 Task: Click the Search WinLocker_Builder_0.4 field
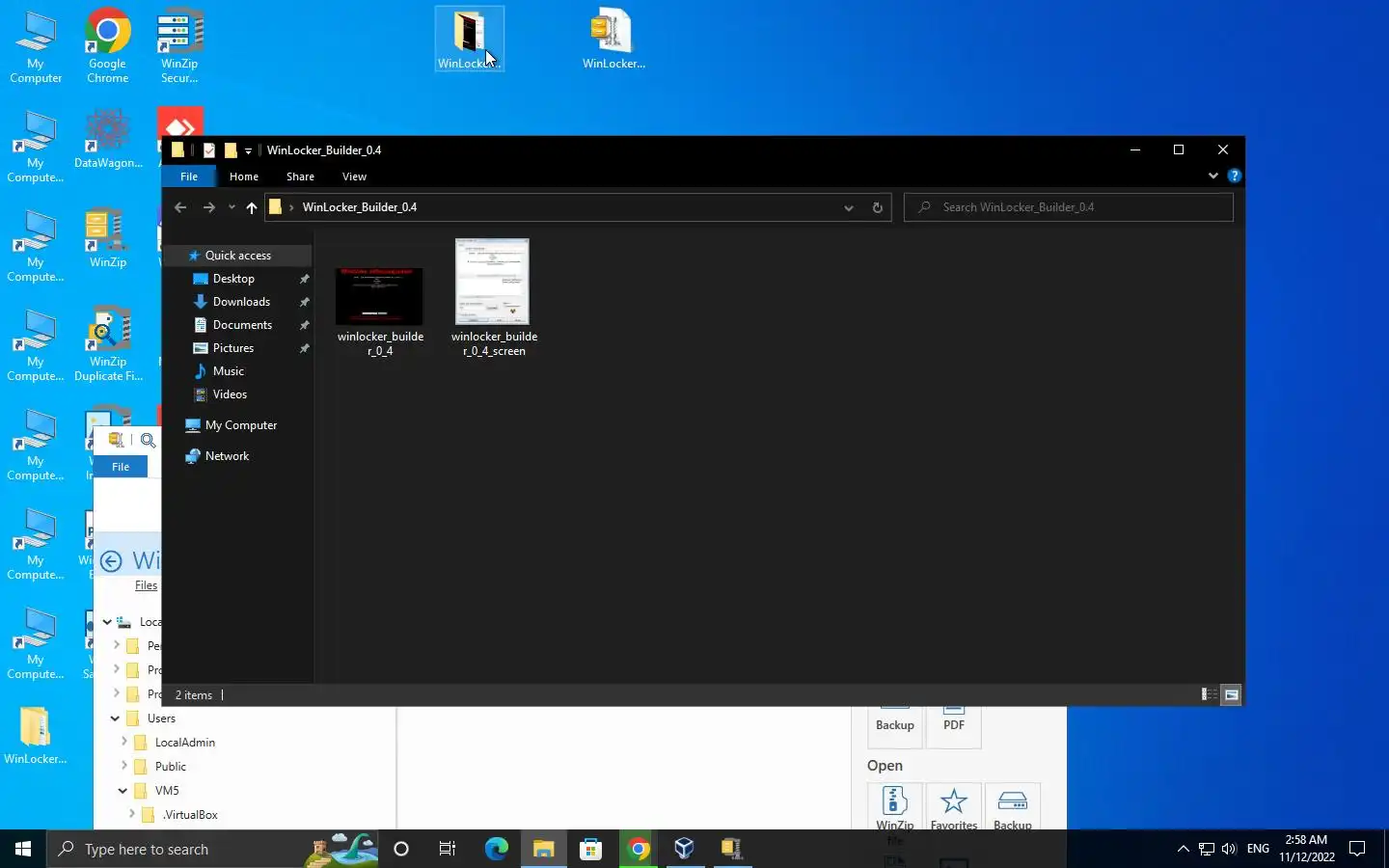pos(1069,207)
